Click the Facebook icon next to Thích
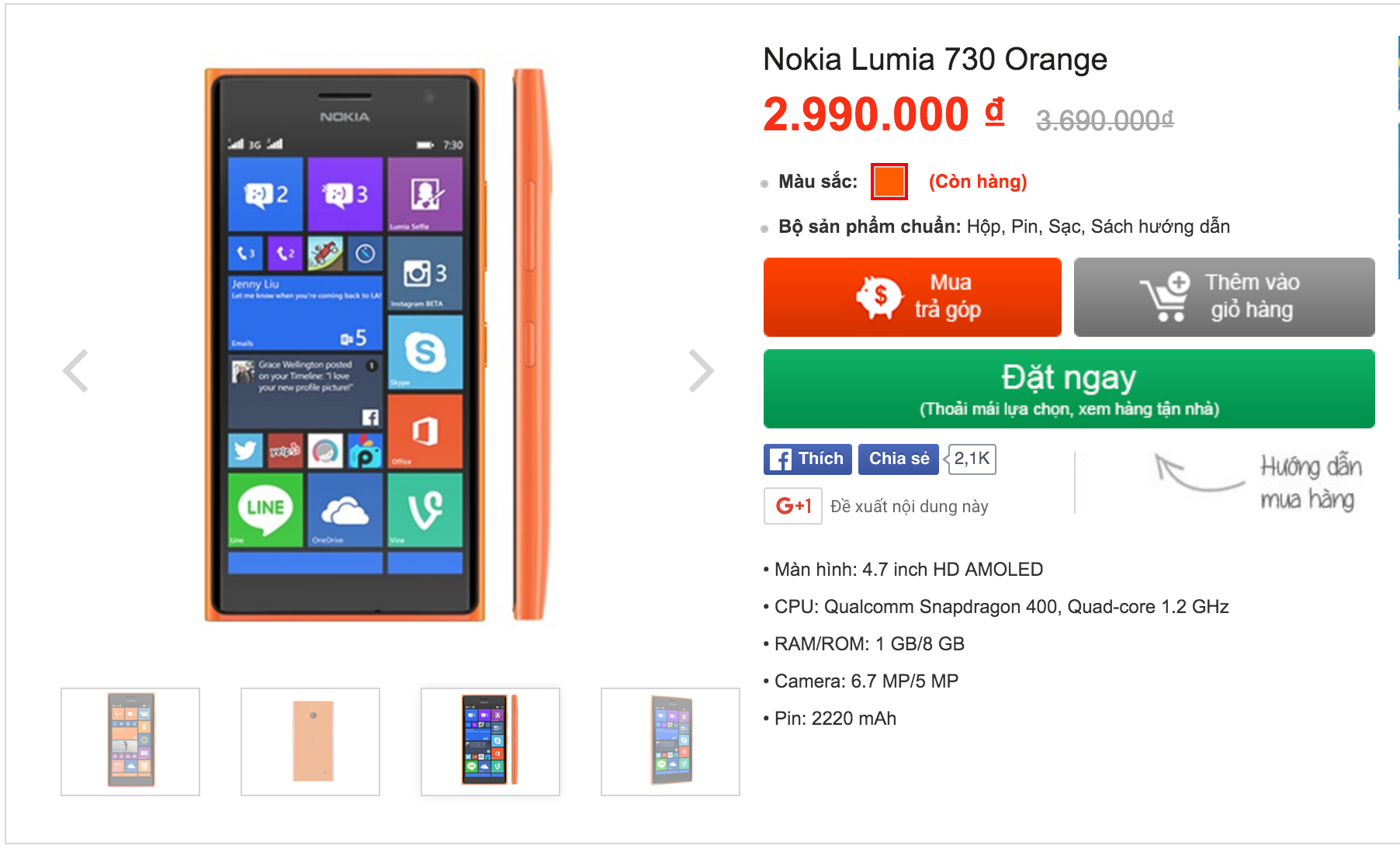This screenshot has height=849, width=1400. (781, 459)
